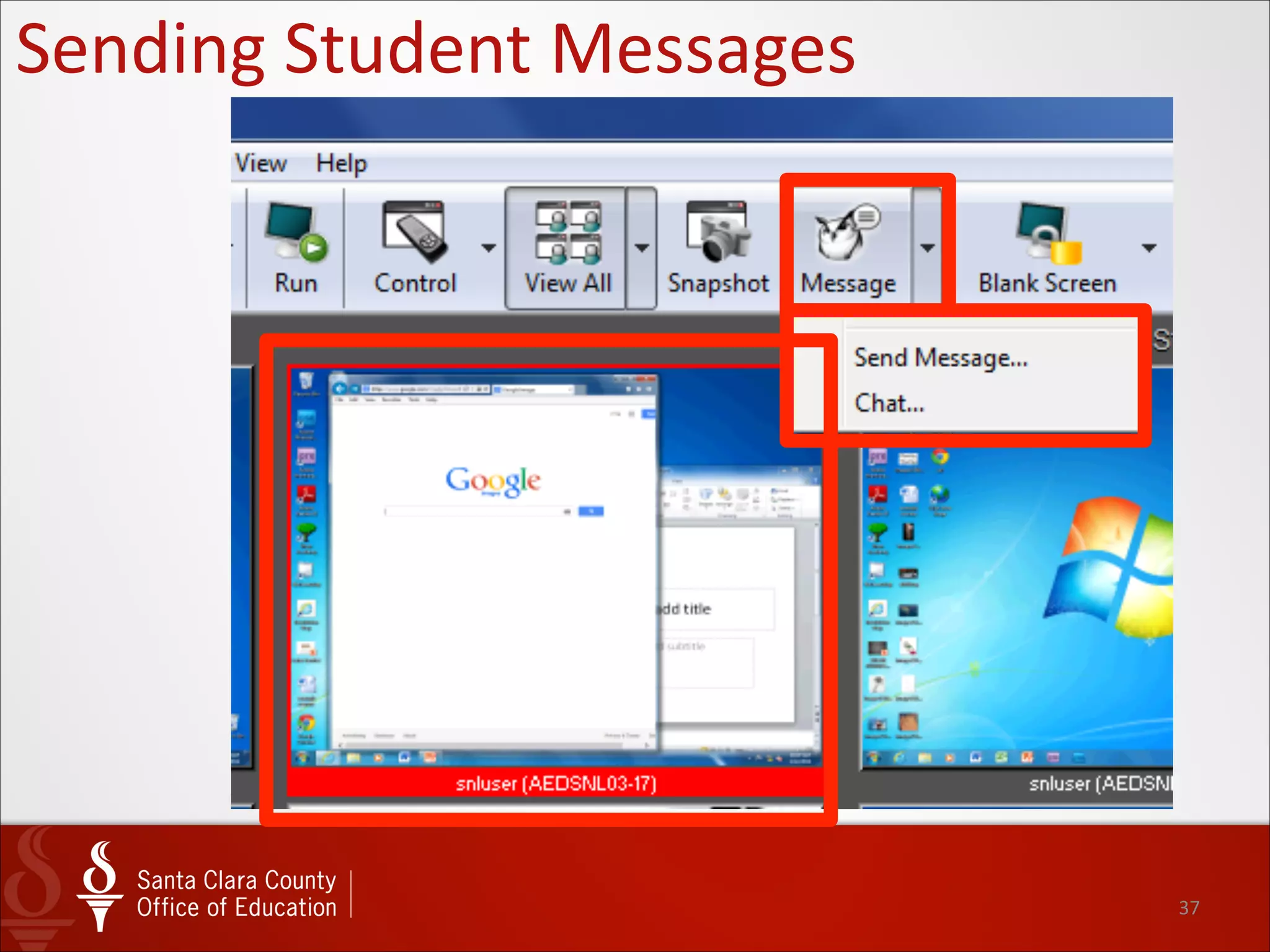
Task: Click the Santa Clara County Office of Education logo
Action: click(206, 888)
